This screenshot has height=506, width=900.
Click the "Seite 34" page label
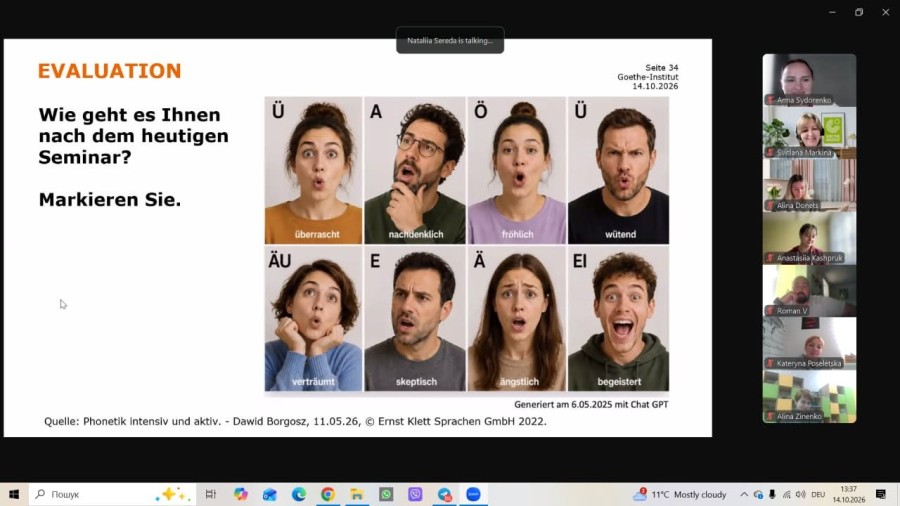click(661, 68)
